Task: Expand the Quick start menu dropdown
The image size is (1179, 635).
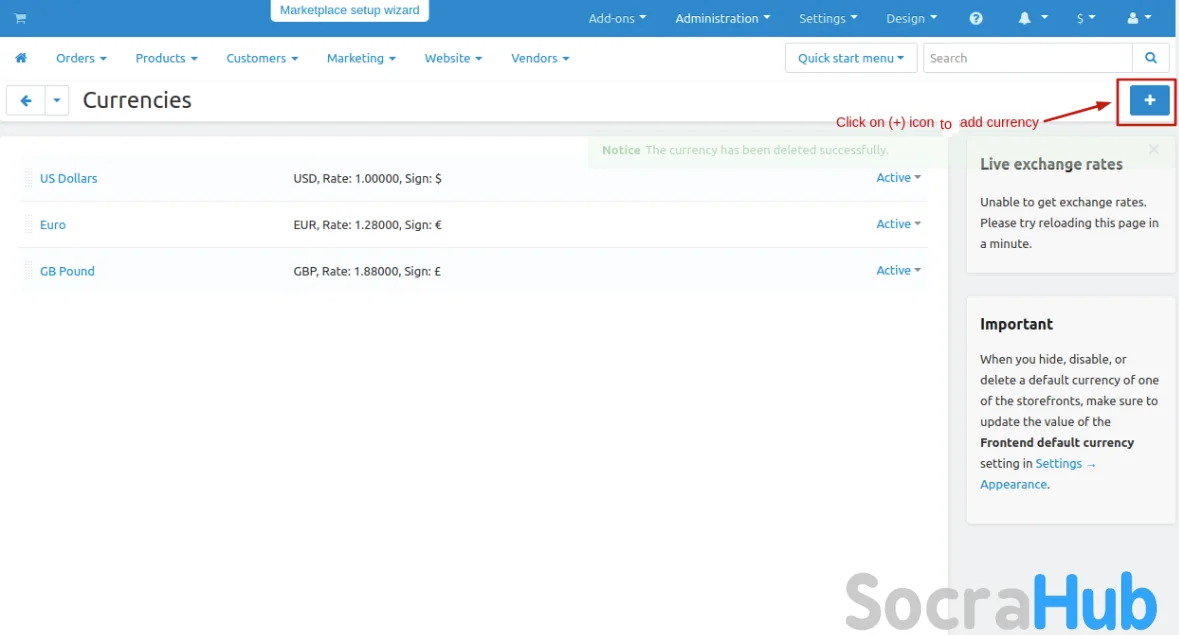Action: point(850,58)
